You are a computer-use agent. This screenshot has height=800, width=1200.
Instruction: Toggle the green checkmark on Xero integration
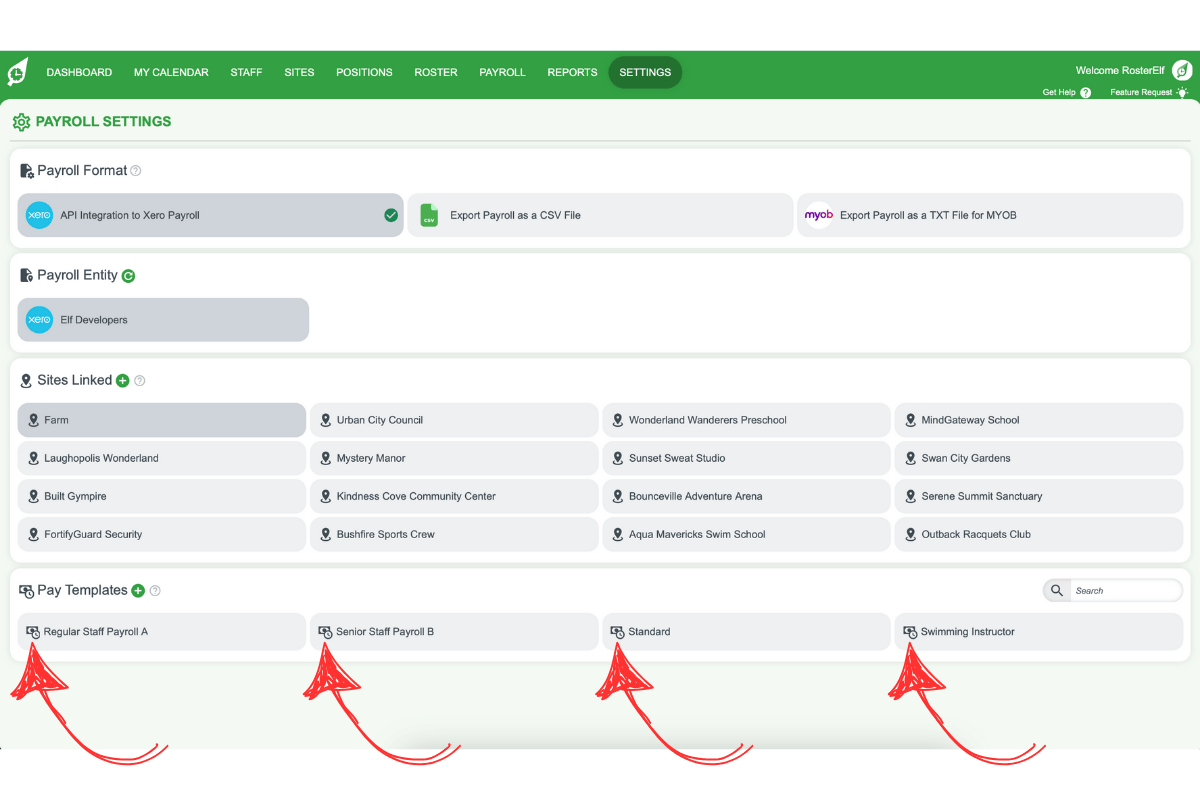tap(390, 214)
